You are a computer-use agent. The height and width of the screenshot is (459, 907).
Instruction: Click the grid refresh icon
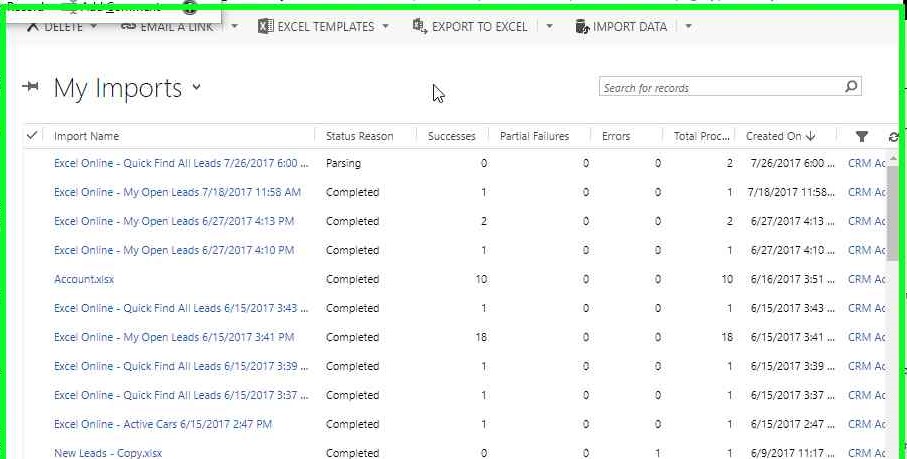(893, 136)
